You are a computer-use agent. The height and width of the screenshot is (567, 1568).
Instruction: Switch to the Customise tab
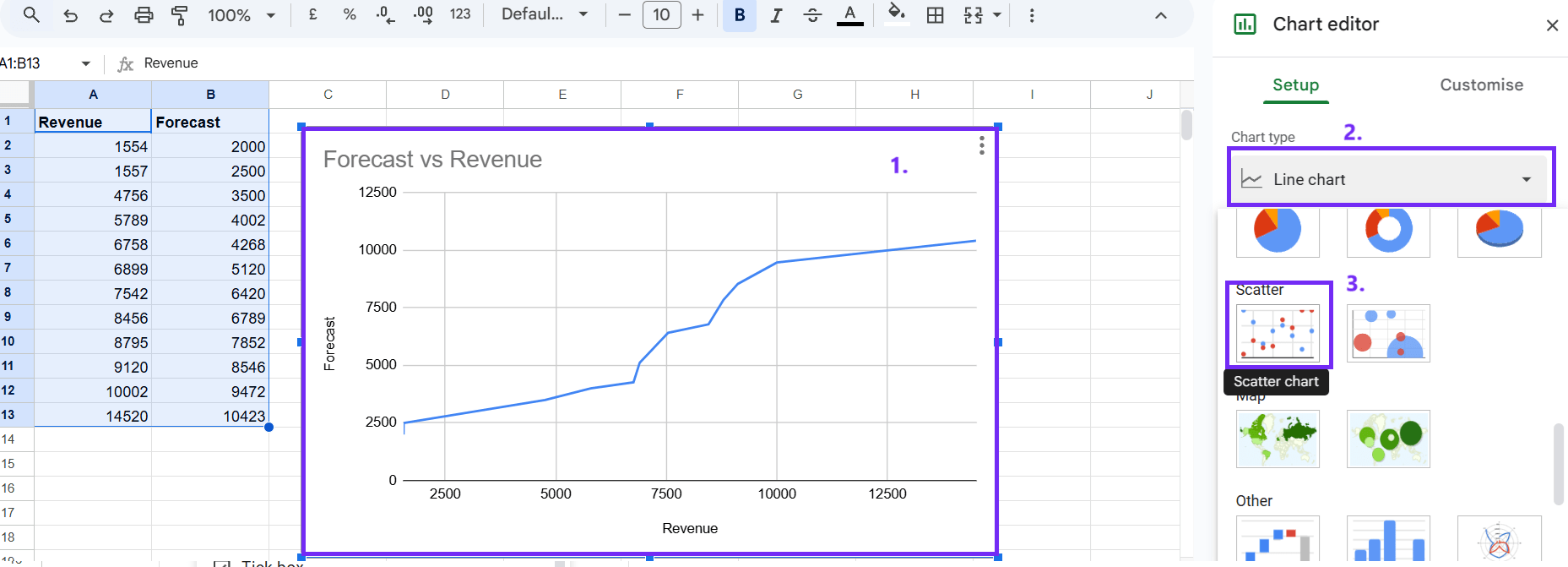(1482, 85)
